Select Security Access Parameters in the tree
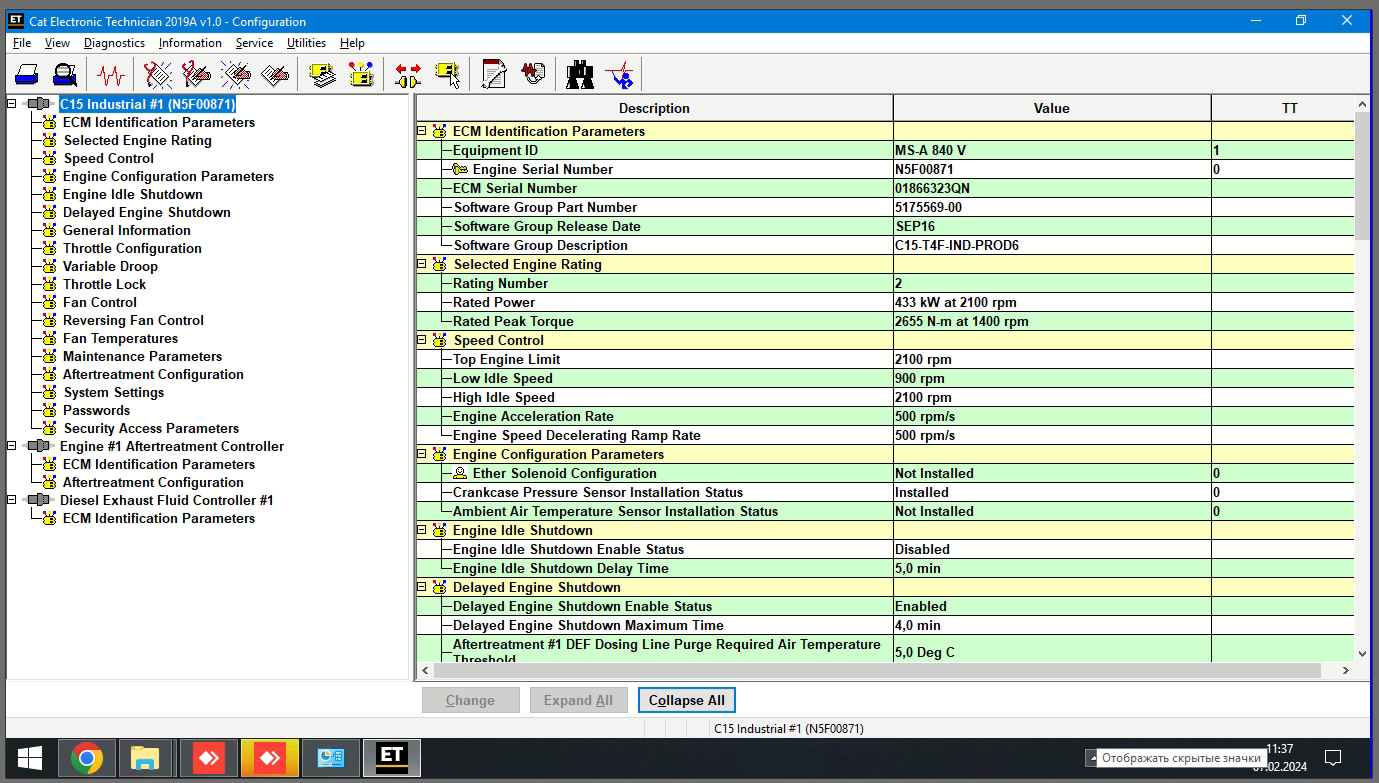The width and height of the screenshot is (1379, 783). (151, 428)
